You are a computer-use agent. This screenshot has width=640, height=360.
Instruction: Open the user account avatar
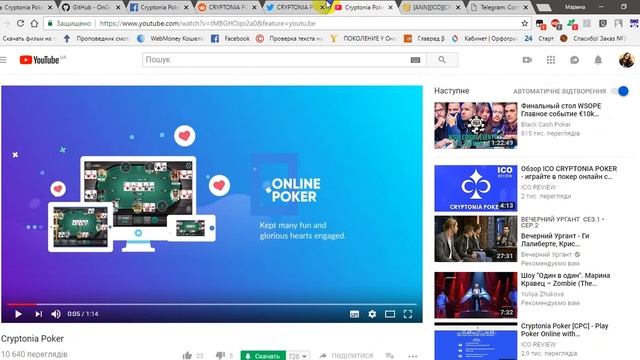pyautogui.click(x=627, y=60)
